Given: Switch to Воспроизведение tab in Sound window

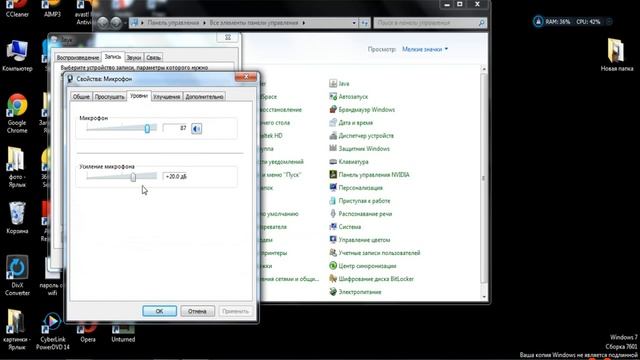Looking at the screenshot, I should click(x=78, y=58).
